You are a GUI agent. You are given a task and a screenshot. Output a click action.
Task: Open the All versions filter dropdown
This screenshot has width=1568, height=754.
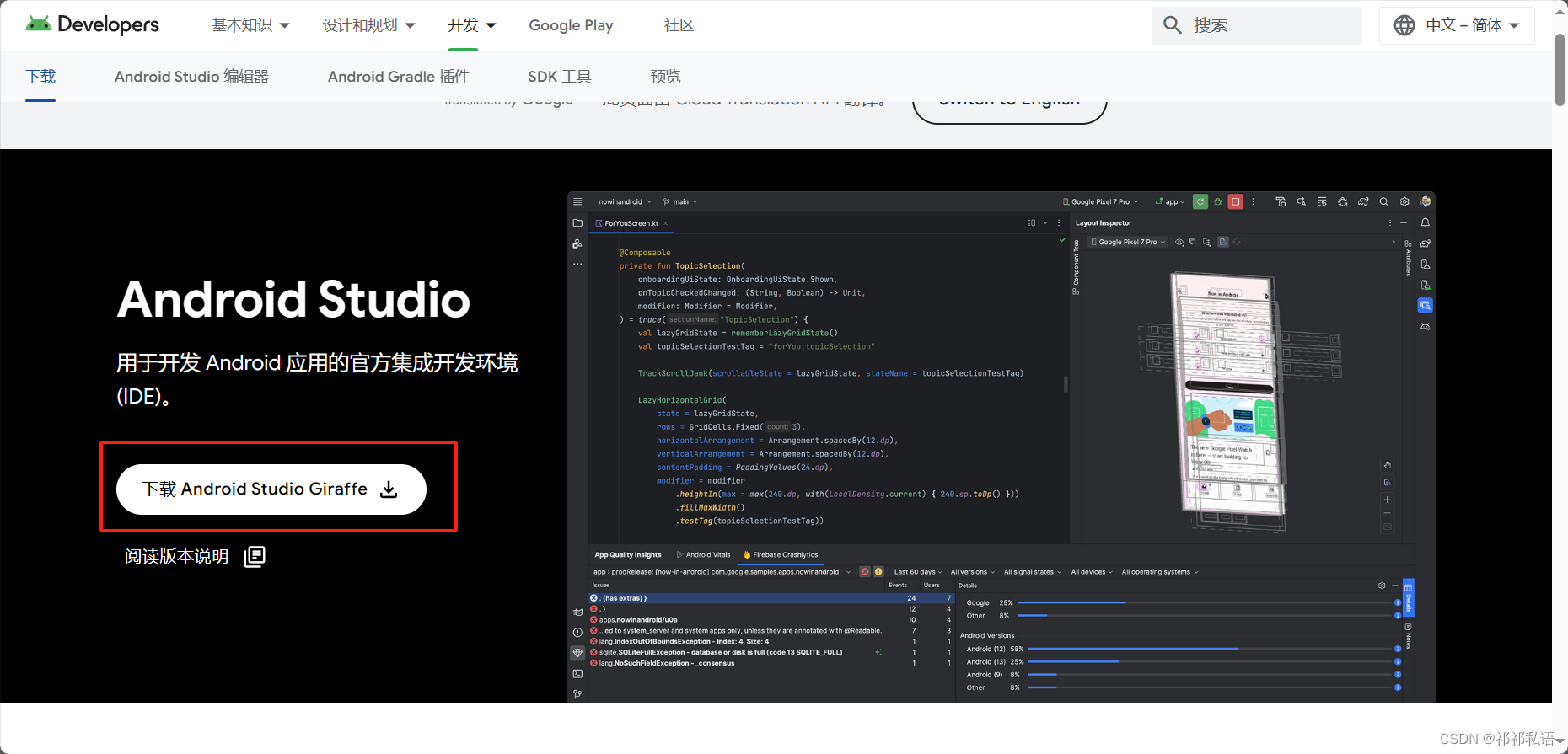(x=973, y=572)
